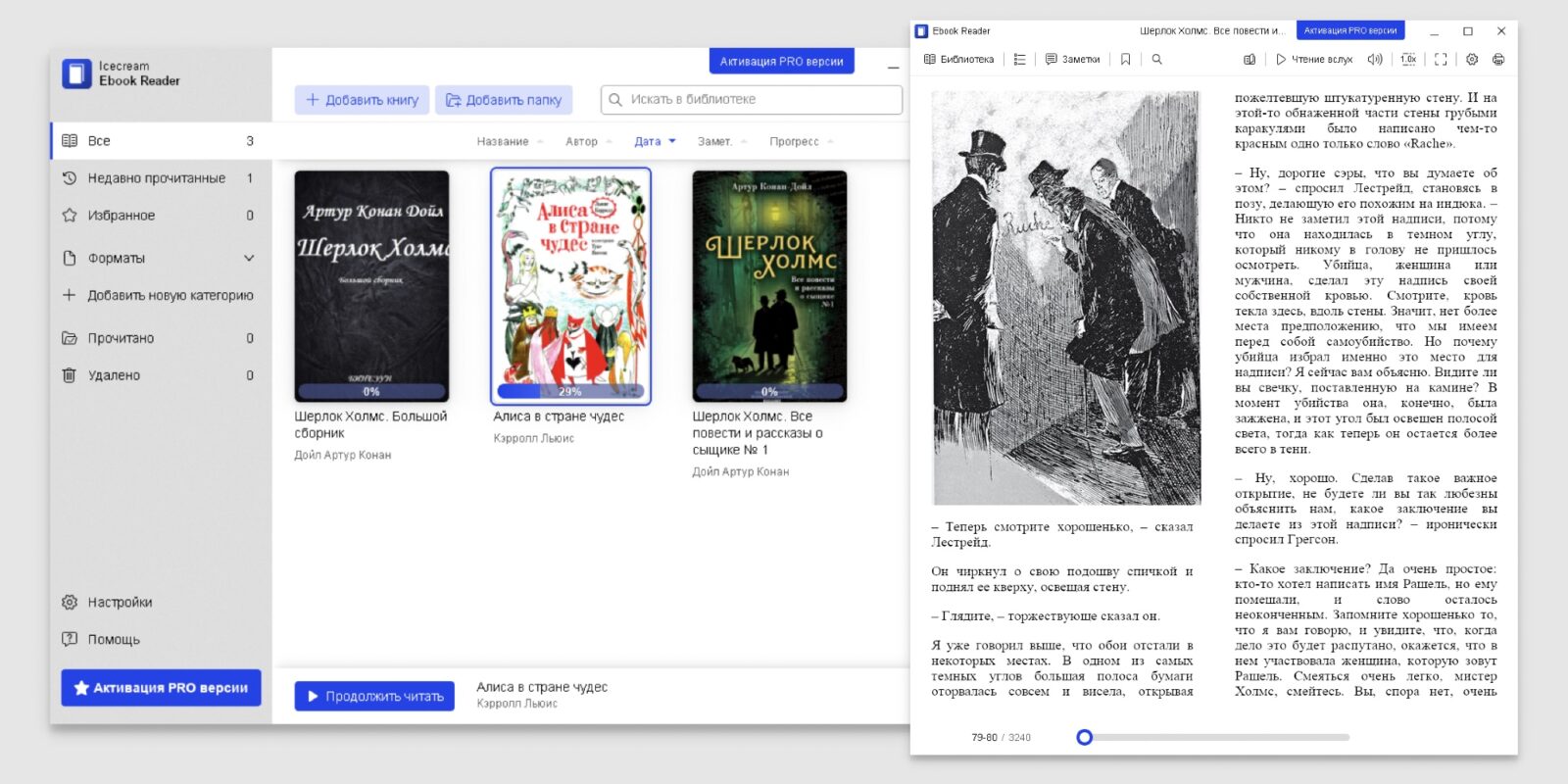Image resolution: width=1568 pixels, height=784 pixels.
Task: Start Чтение вслух read-aloud playback
Action: [1313, 59]
